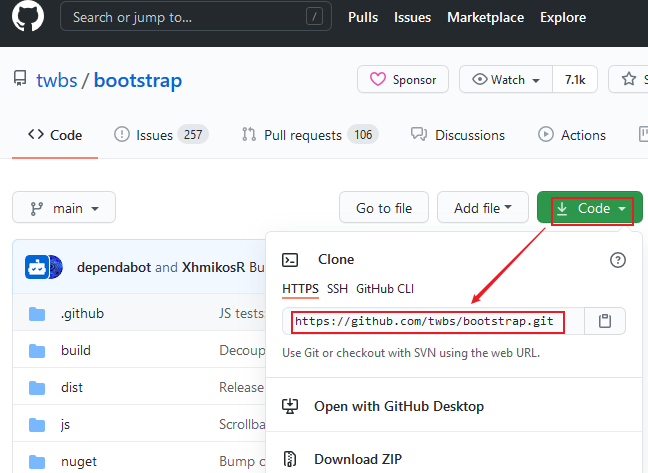Viewport: 648px width, 473px height.
Task: Click the 'Release' commit message on dist row
Action: pyautogui.click(x=242, y=387)
